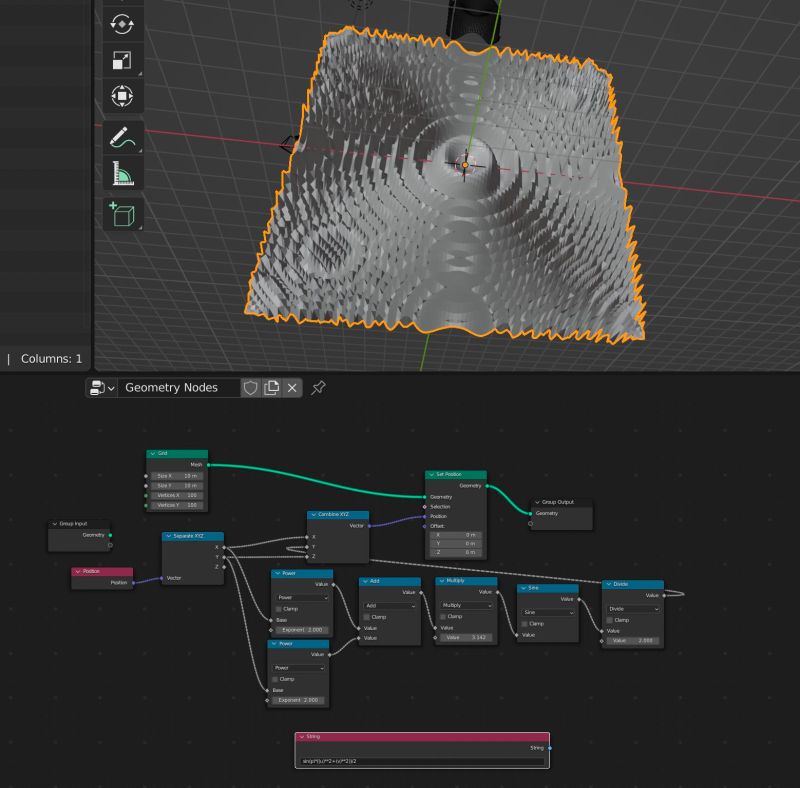Unlink the node tree with the X button
Viewport: 800px width, 788px height.
point(291,387)
